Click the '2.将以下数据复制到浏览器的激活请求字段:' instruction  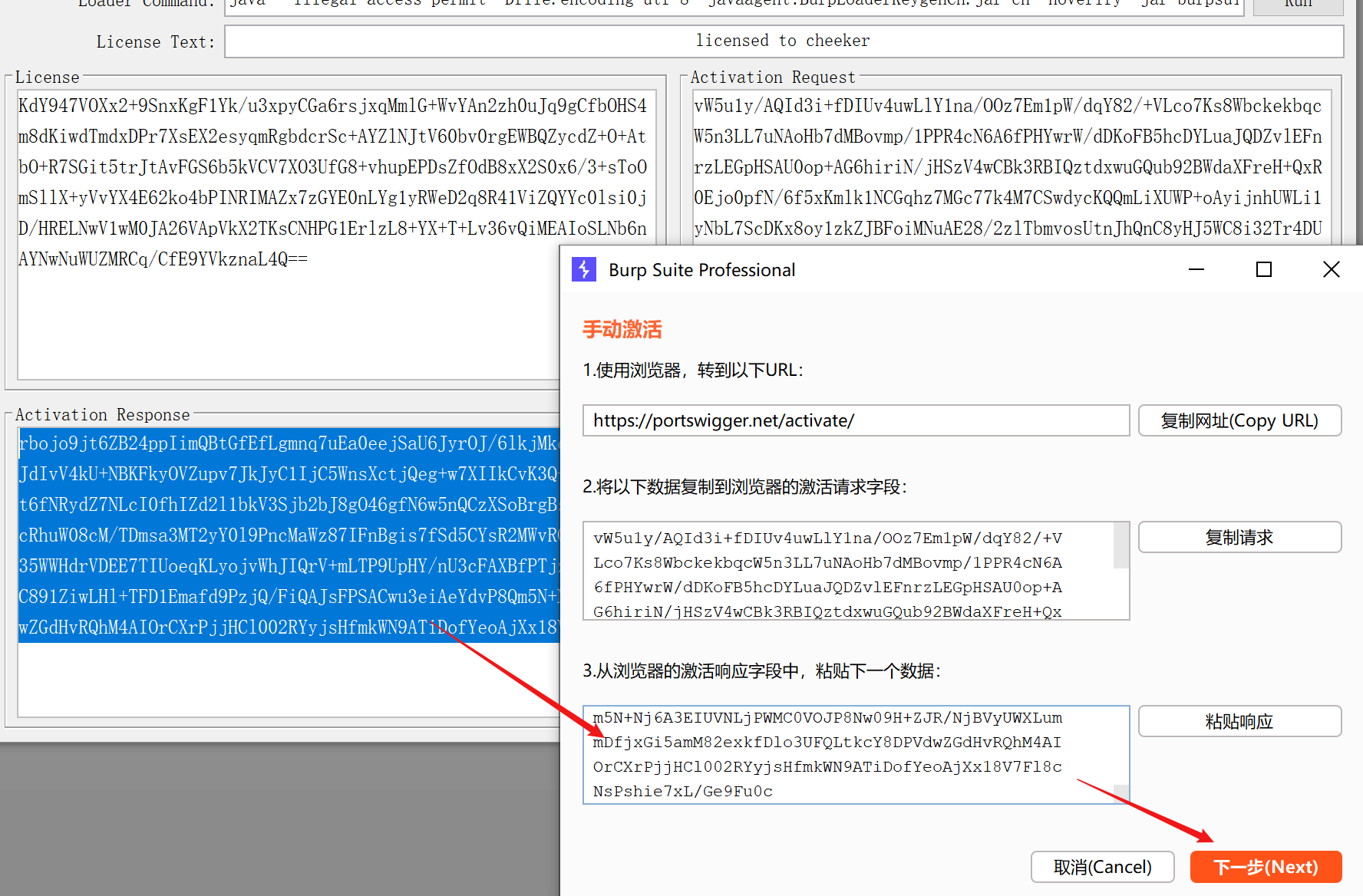[x=744, y=487]
